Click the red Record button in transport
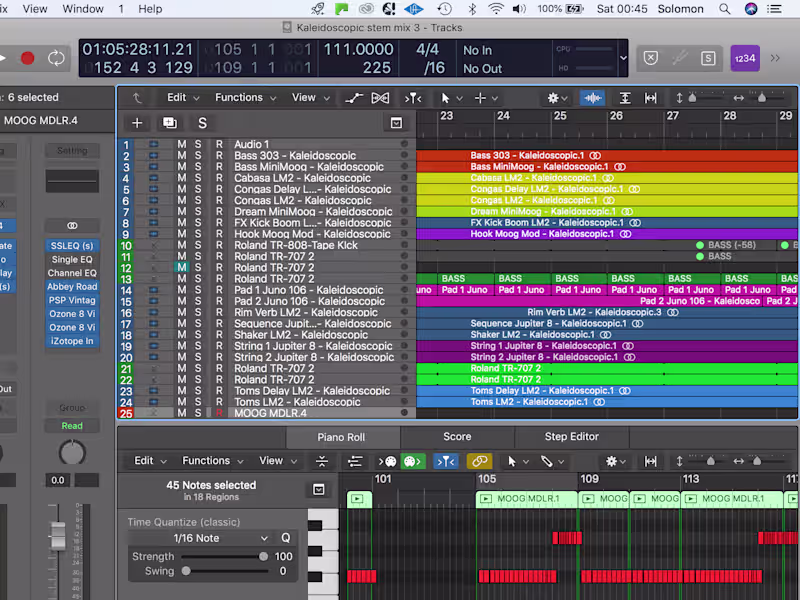The width and height of the screenshot is (800, 600). [28, 58]
